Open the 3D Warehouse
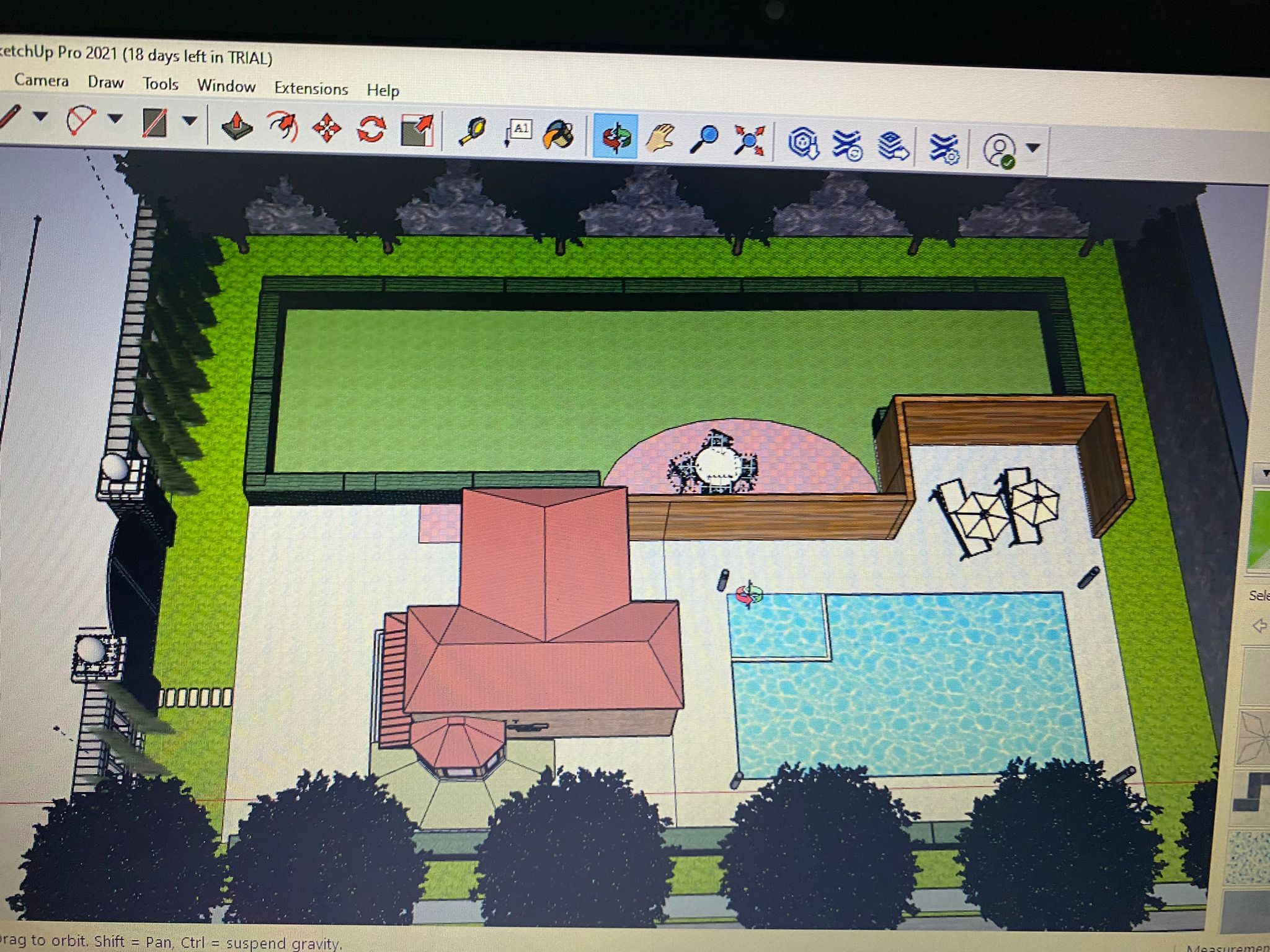 click(802, 143)
